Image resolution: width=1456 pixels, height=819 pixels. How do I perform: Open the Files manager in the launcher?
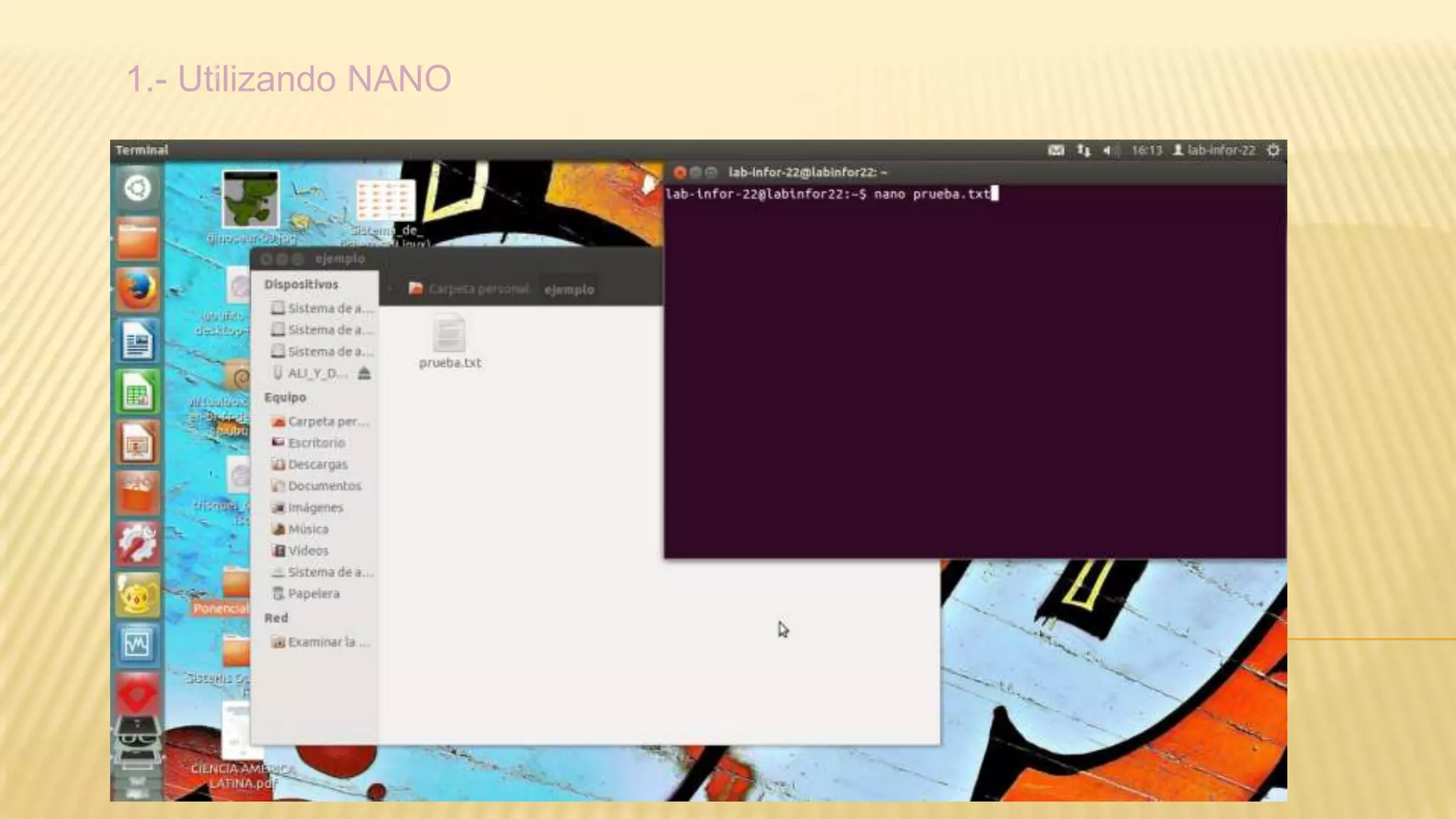pyautogui.click(x=137, y=239)
